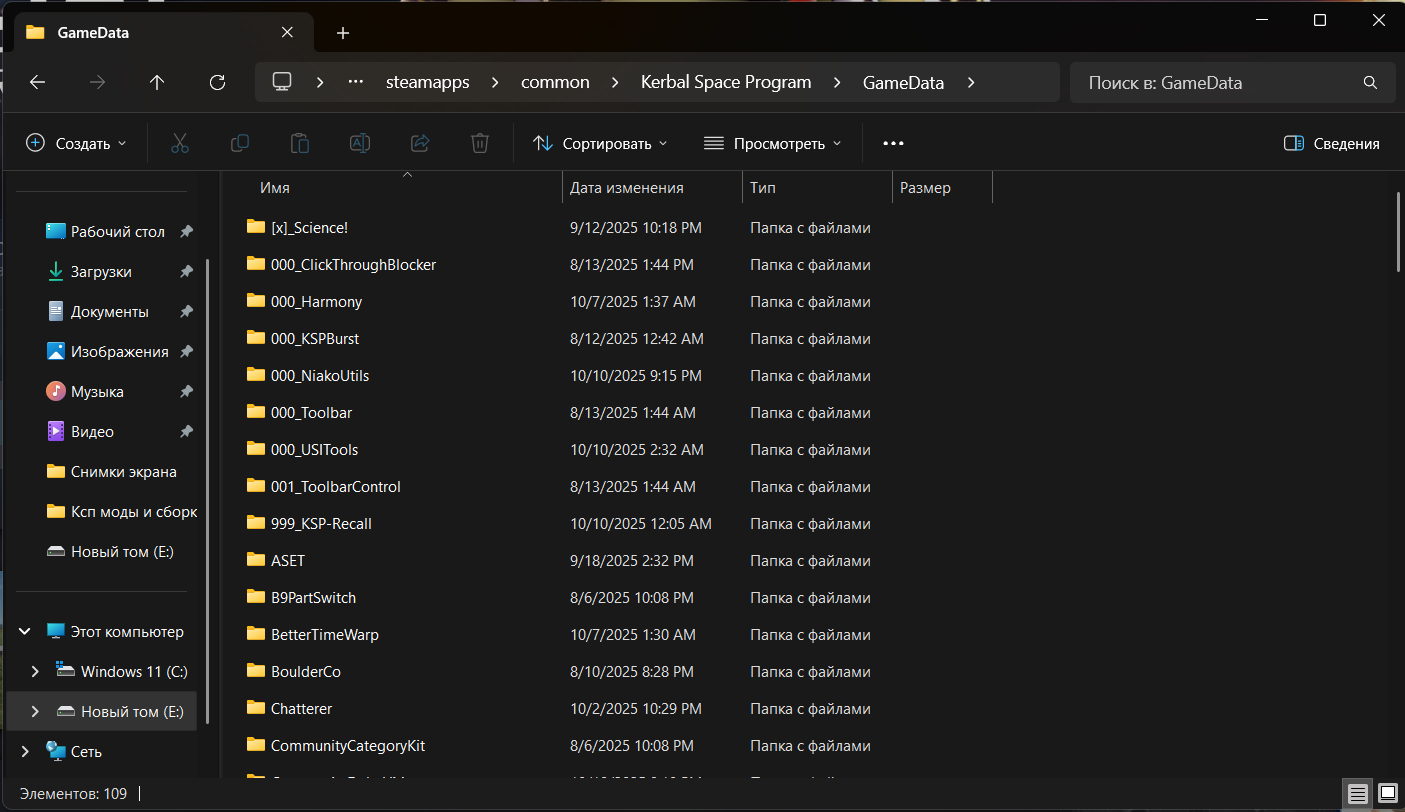
Task: Open Изображения in the sidebar
Action: 106,352
